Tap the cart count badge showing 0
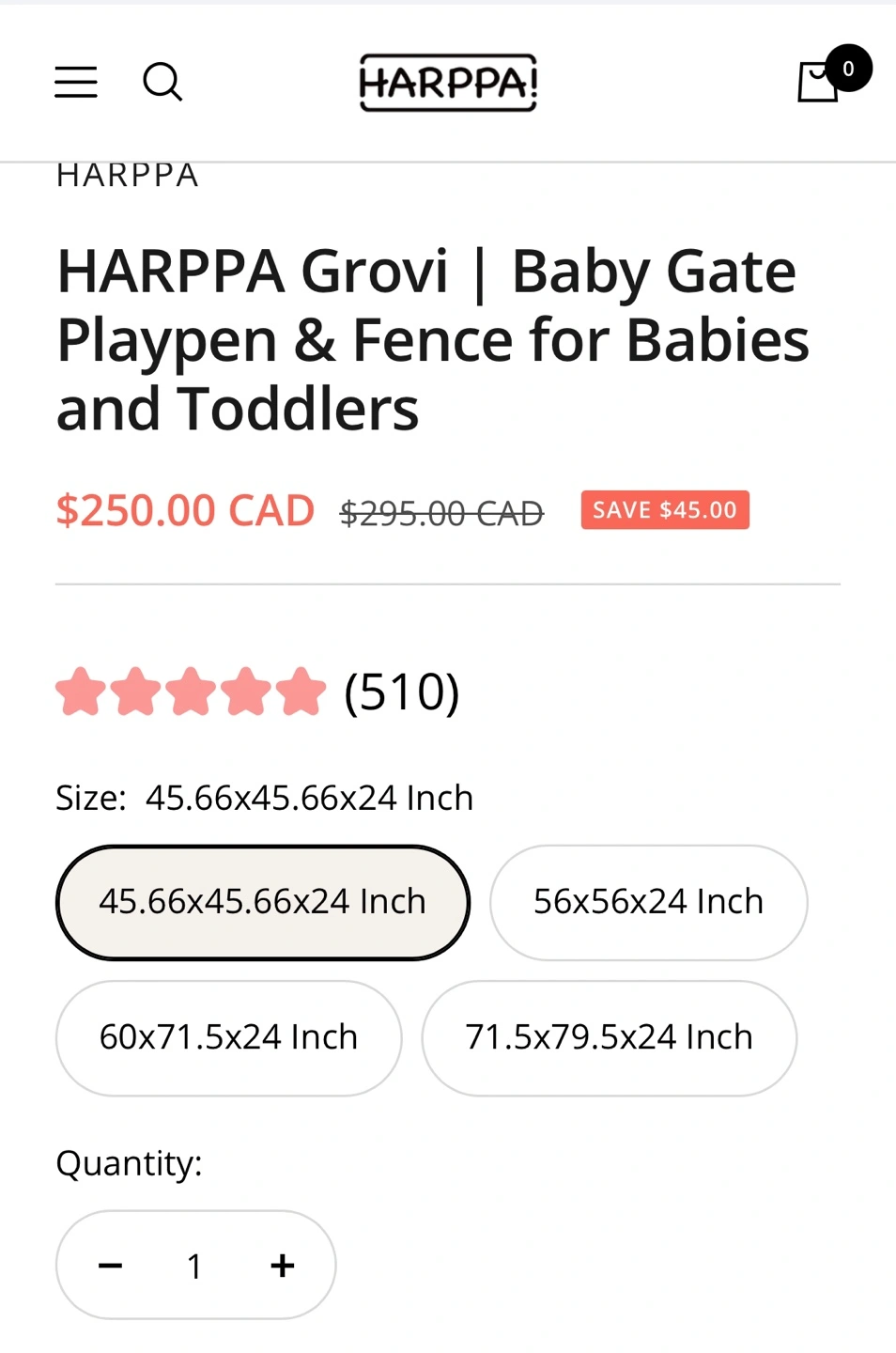This screenshot has height=1353, width=896. point(849,69)
